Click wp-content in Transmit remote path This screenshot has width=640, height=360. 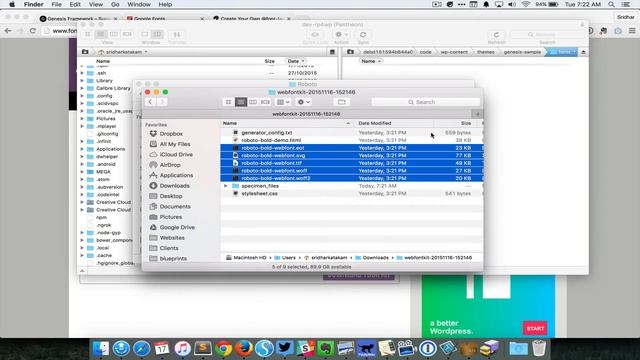click(x=454, y=52)
